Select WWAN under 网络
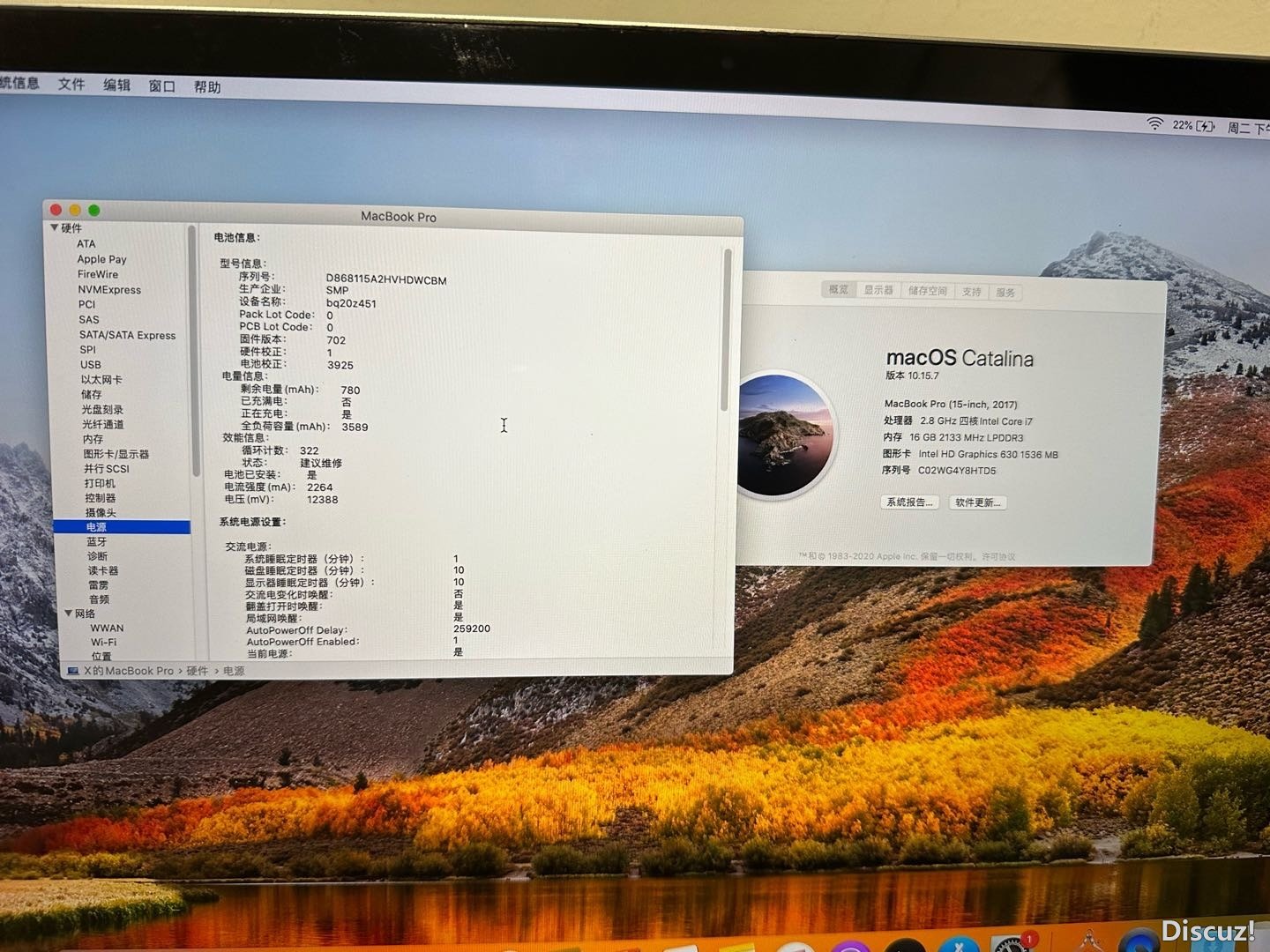 pyautogui.click(x=107, y=628)
